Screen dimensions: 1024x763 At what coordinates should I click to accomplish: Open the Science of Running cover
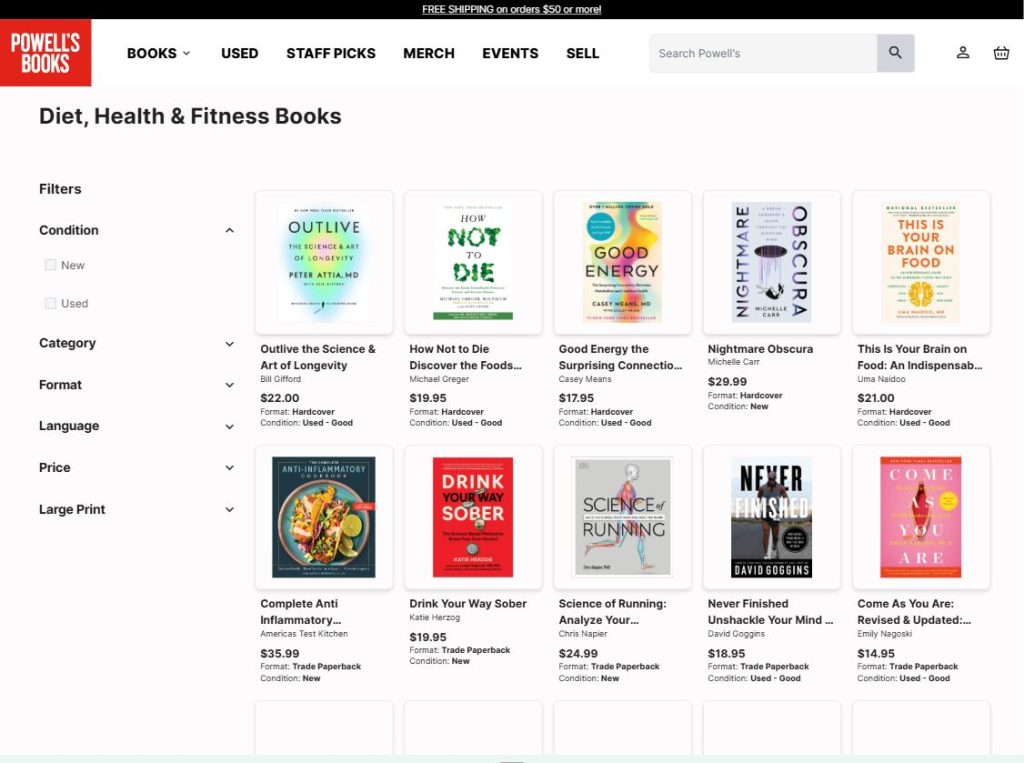click(x=622, y=517)
